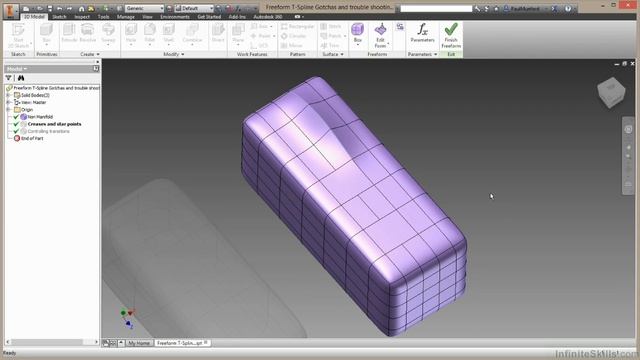Select the Controlling transitions feature
Image resolution: width=640 pixels, height=360 pixels.
49,131
